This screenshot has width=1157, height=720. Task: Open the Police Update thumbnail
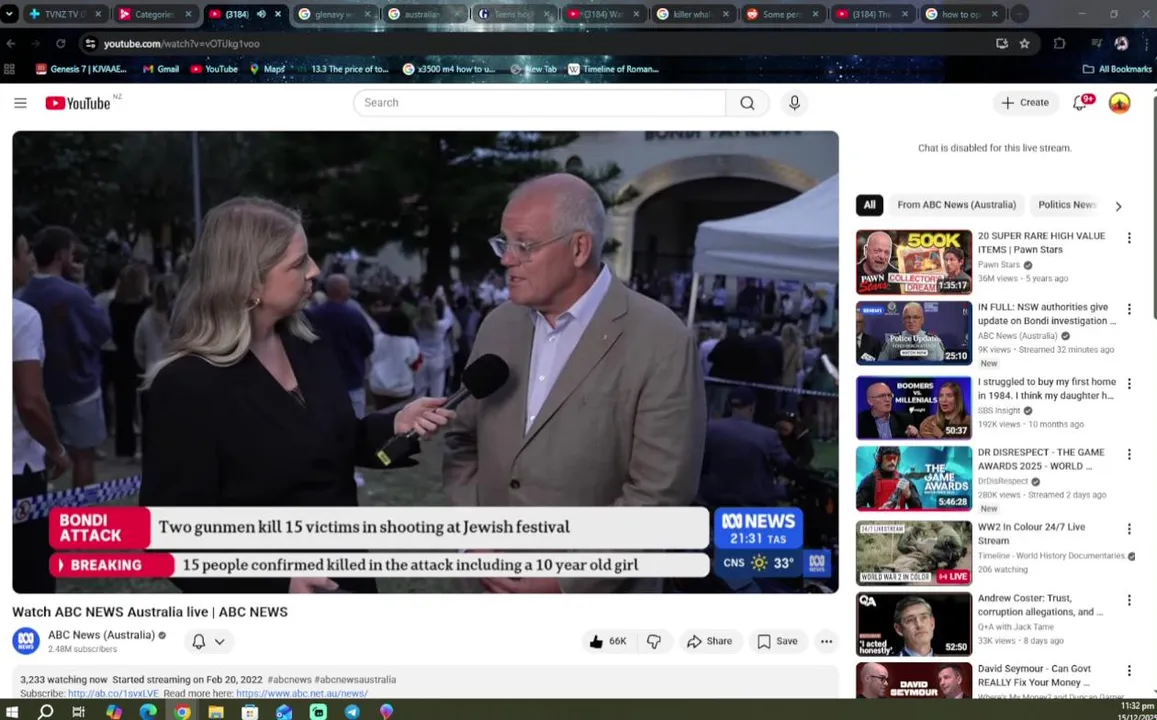coord(913,333)
